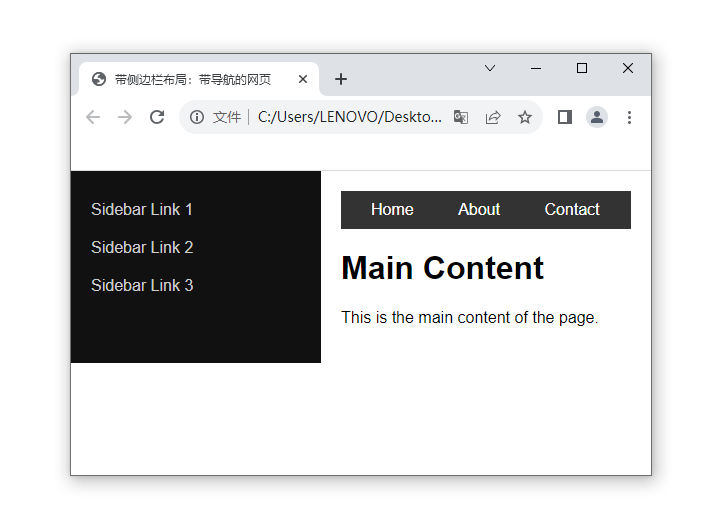Image resolution: width=727 pixels, height=524 pixels.
Task: Click the browser back arrow
Action: coord(93,117)
